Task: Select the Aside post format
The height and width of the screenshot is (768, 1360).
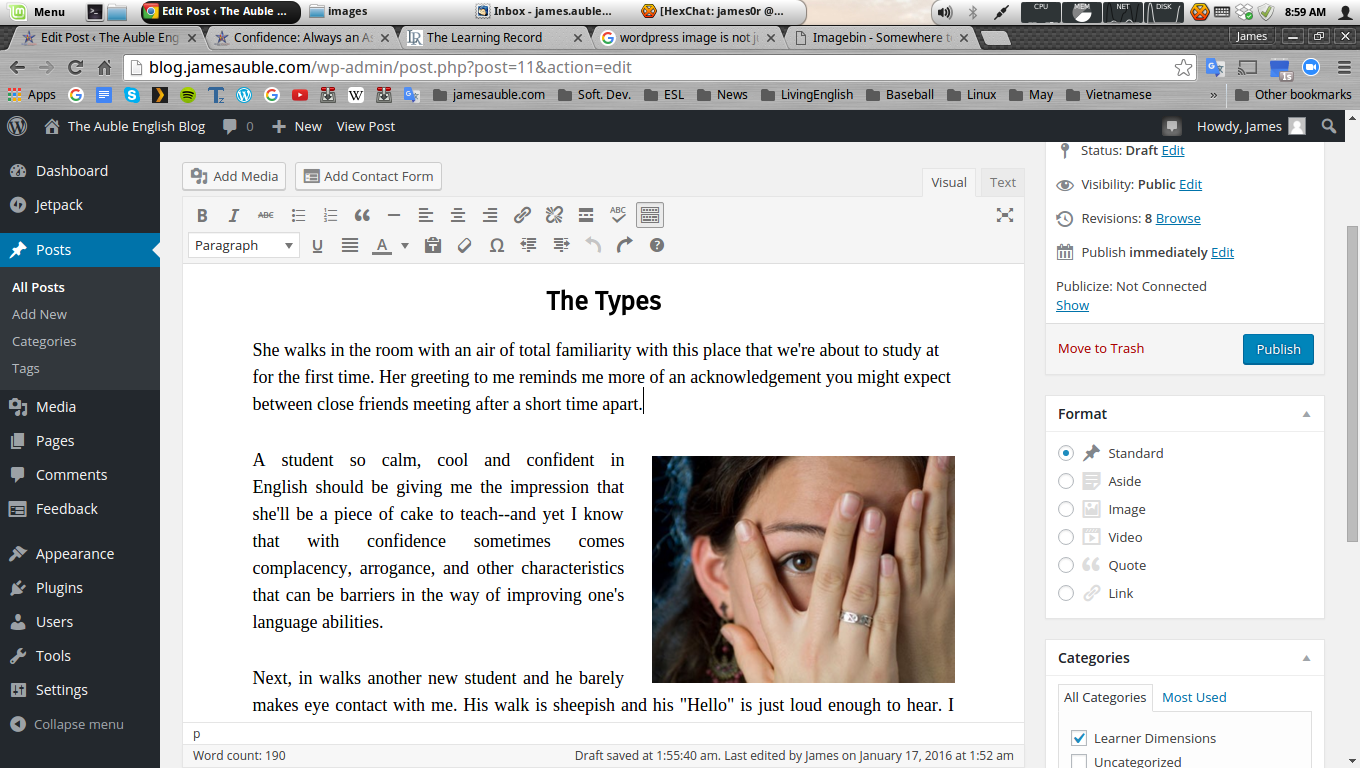Action: tap(1066, 481)
